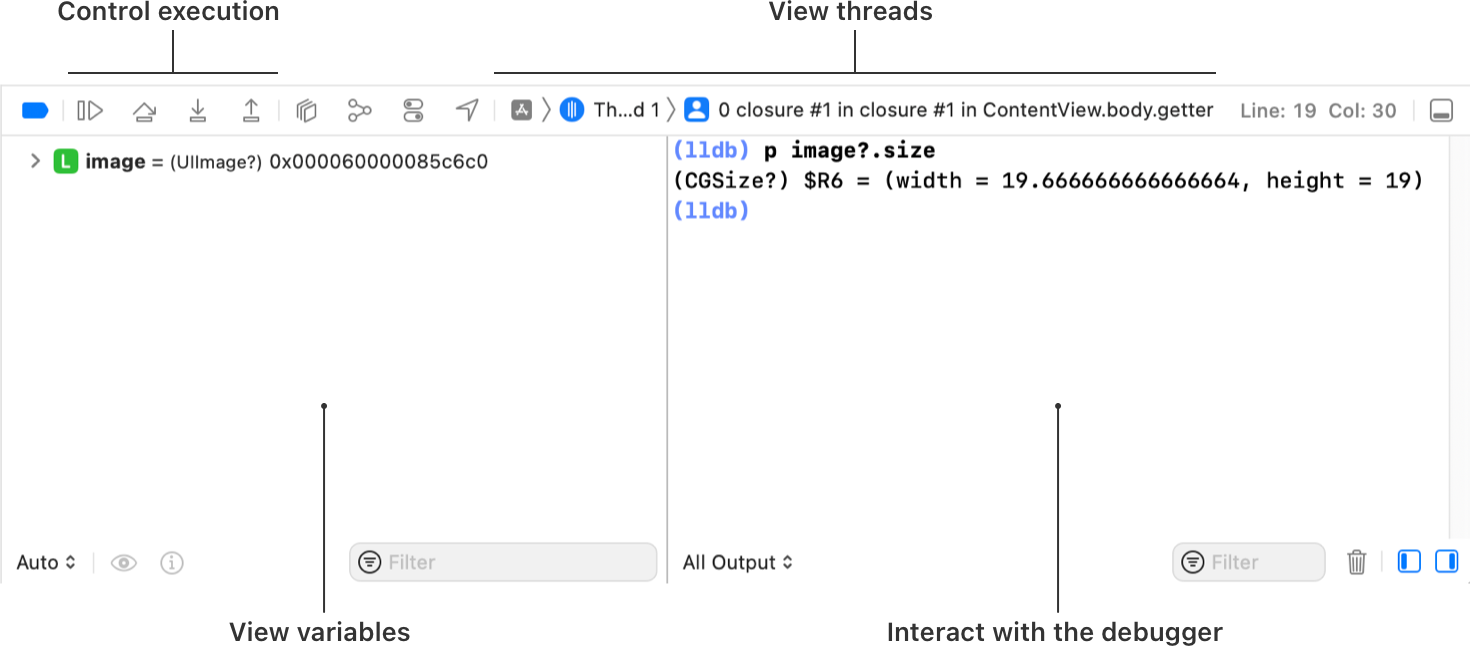1470x648 pixels.
Task: Hide the debug area with the button beside Col: 30
Action: pos(1441,110)
